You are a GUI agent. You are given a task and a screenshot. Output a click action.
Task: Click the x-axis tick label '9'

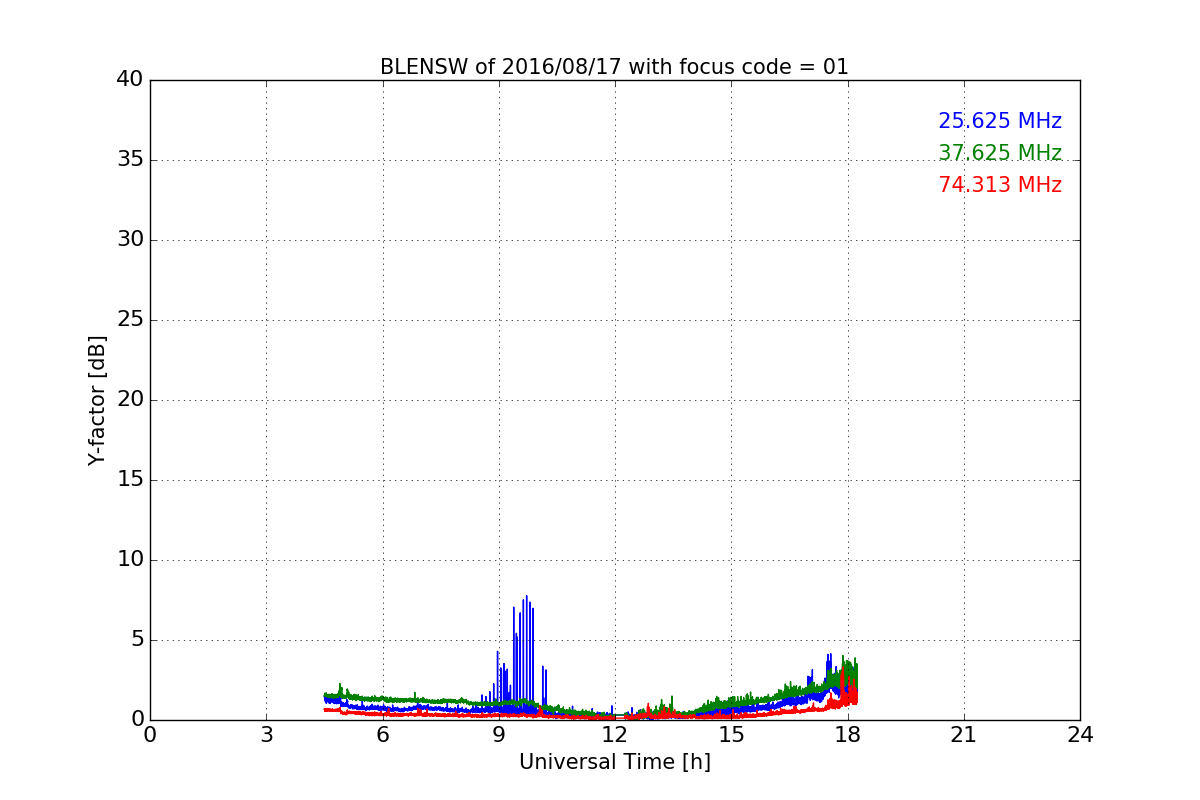(499, 735)
